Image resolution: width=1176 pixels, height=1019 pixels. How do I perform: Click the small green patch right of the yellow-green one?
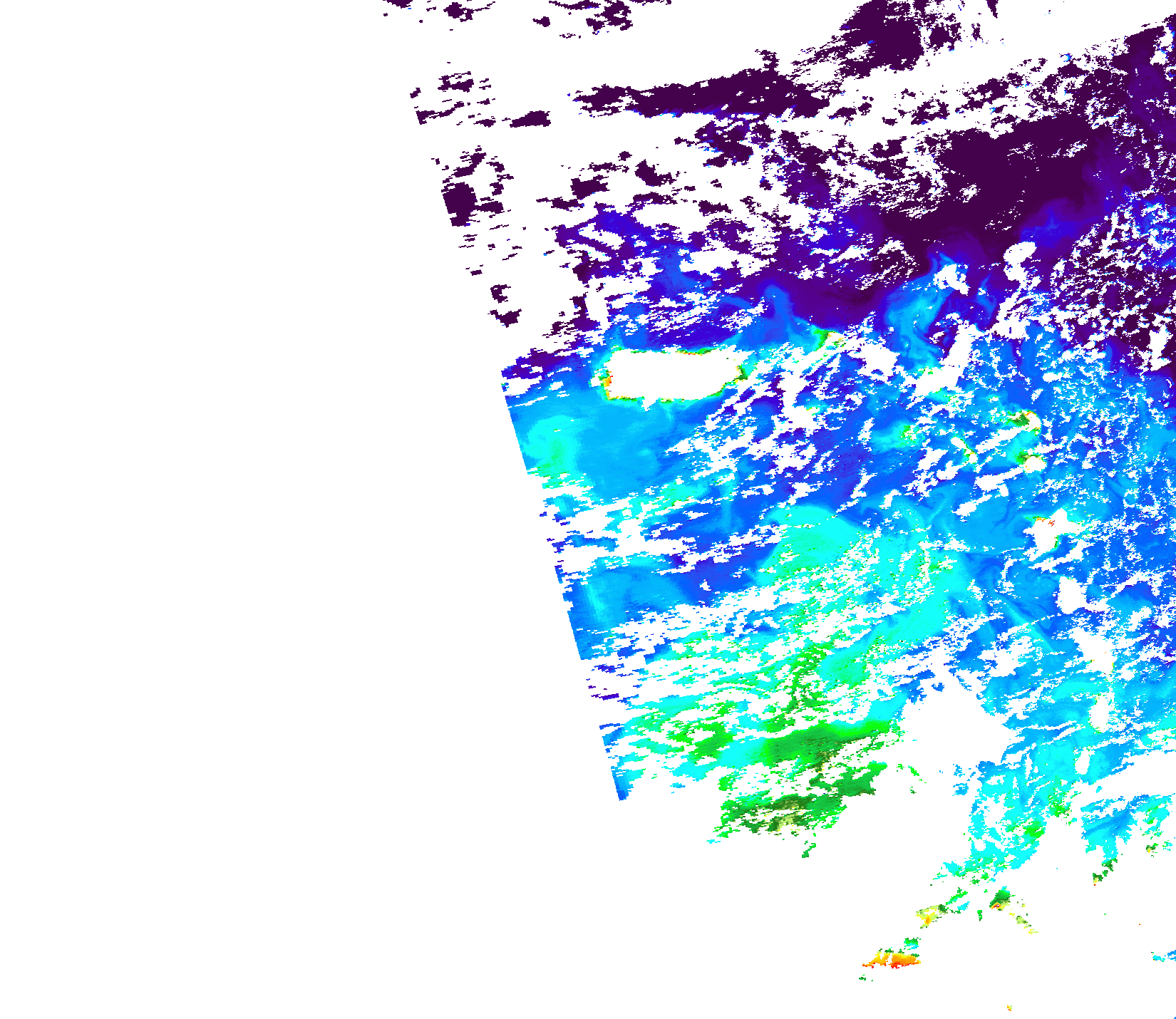coord(1001,898)
